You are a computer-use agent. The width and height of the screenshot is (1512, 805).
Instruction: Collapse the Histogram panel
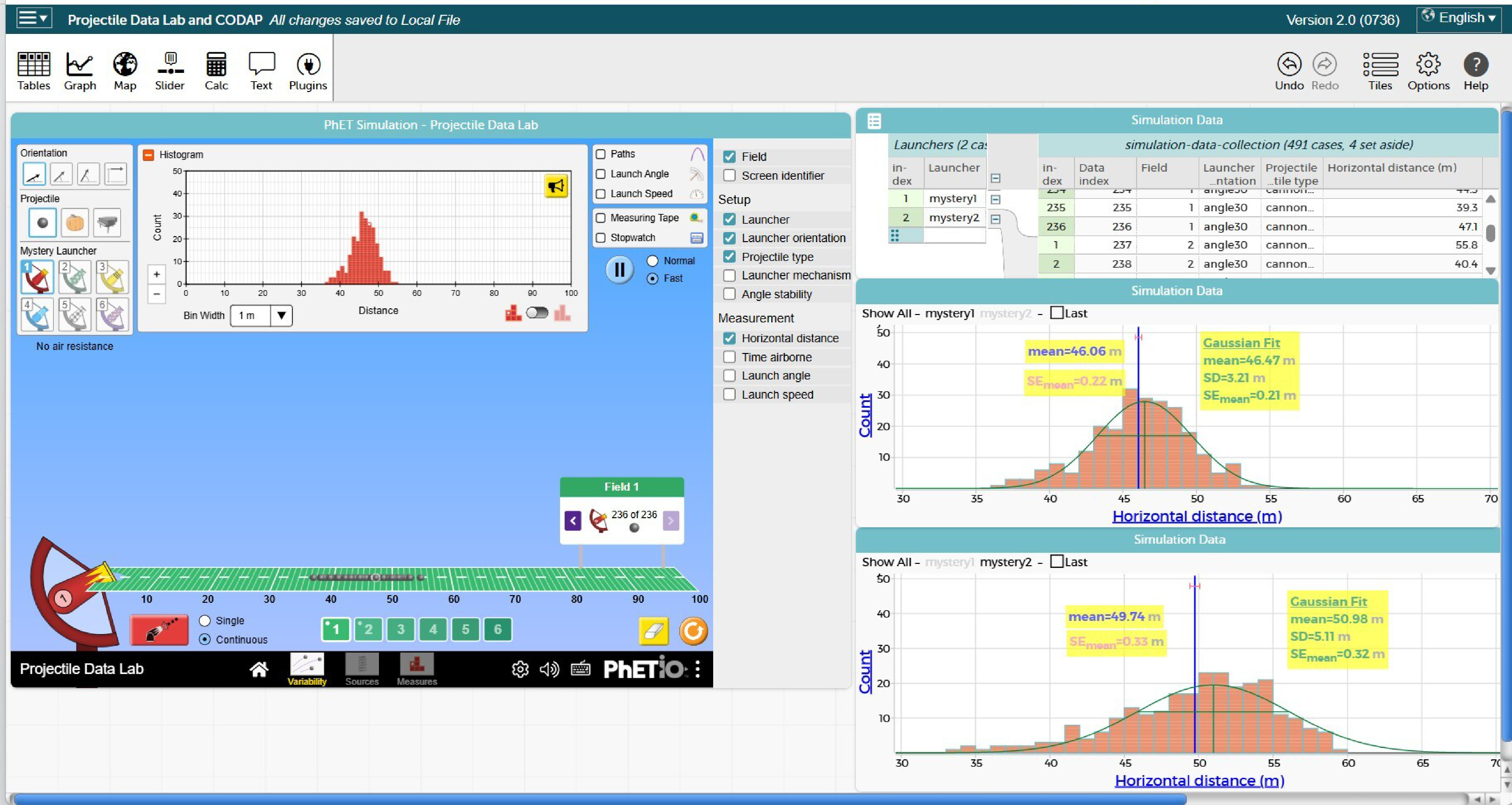148,155
